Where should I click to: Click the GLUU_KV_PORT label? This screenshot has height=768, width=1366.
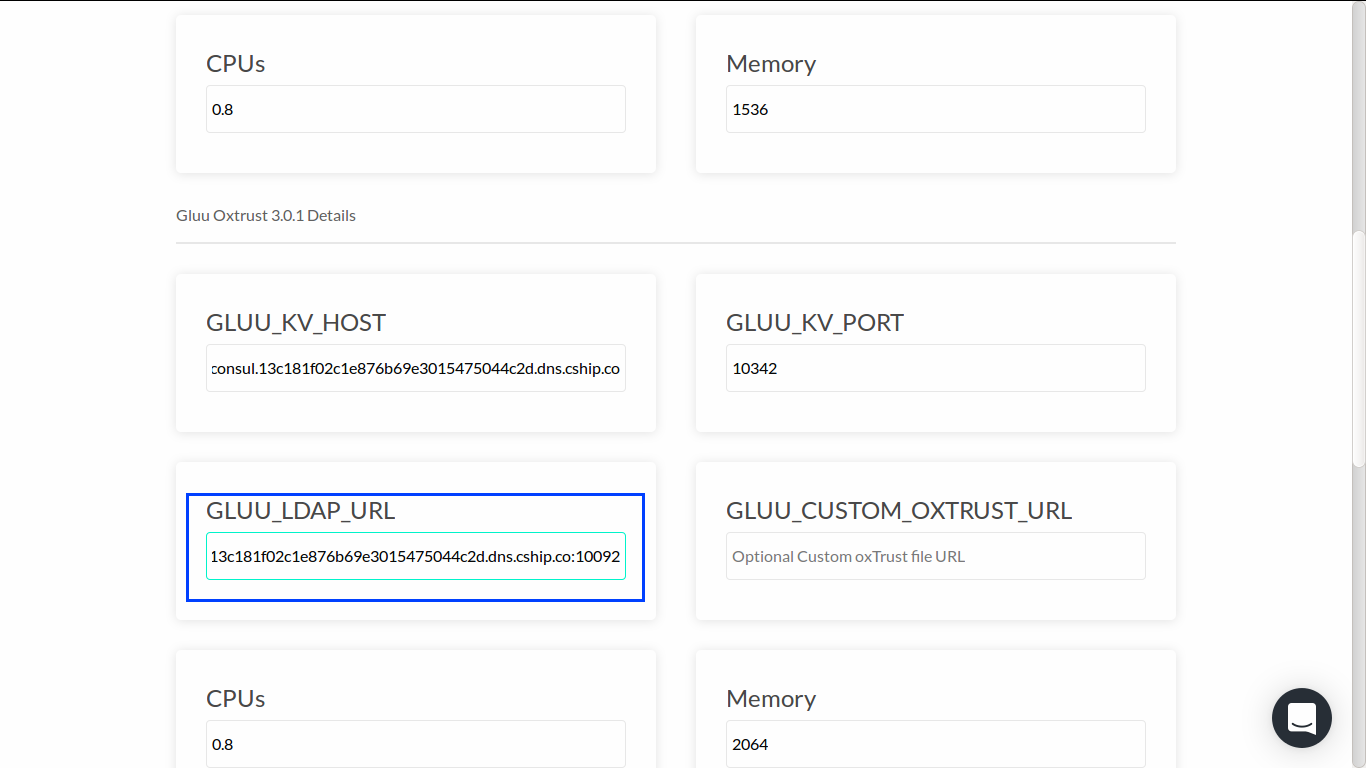coord(815,323)
